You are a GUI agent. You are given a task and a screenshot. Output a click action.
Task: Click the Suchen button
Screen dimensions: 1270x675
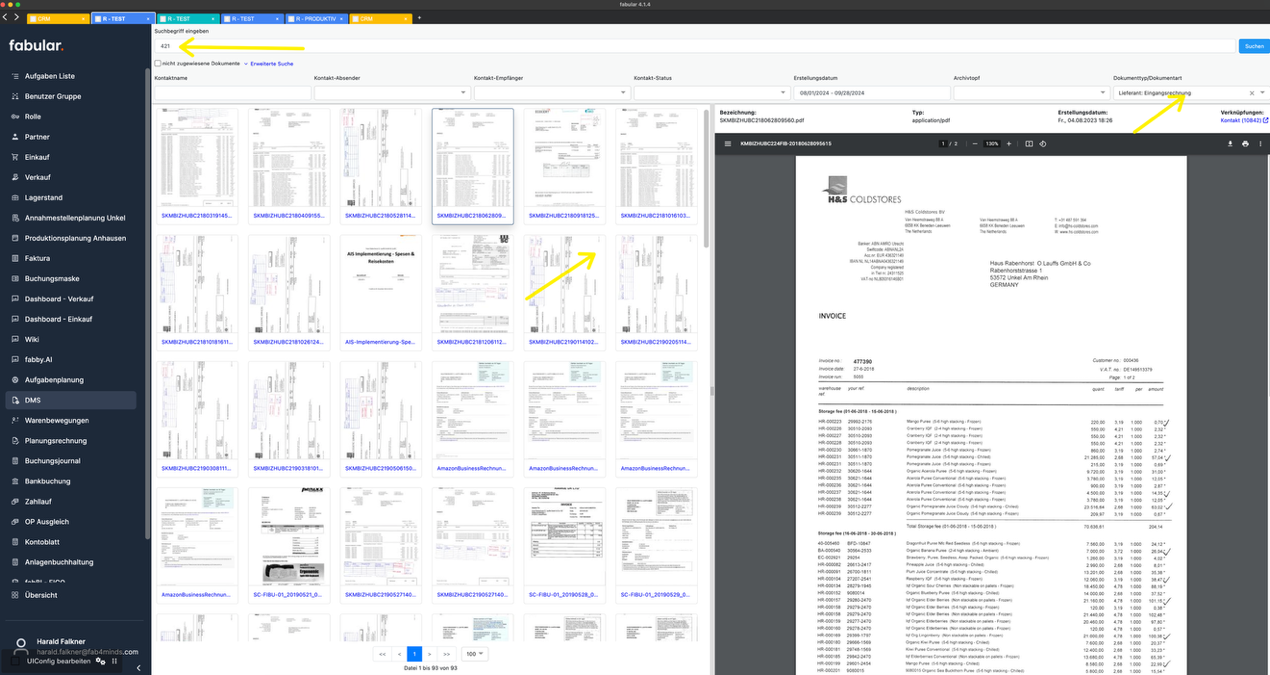1252,45
